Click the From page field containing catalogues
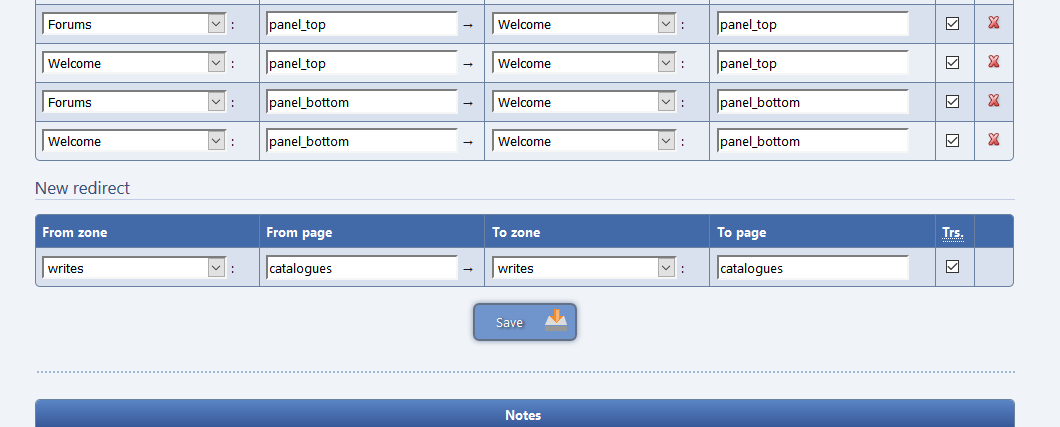The width and height of the screenshot is (1060, 427). 362,268
